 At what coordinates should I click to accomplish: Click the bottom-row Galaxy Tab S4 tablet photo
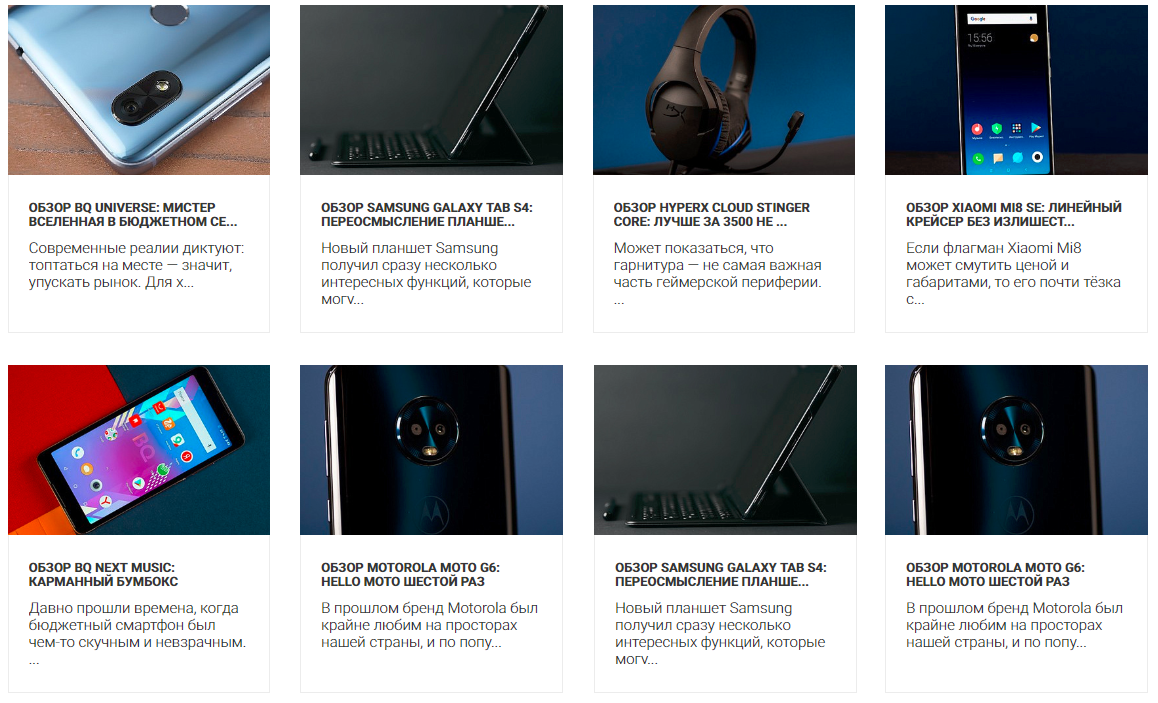[725, 450]
